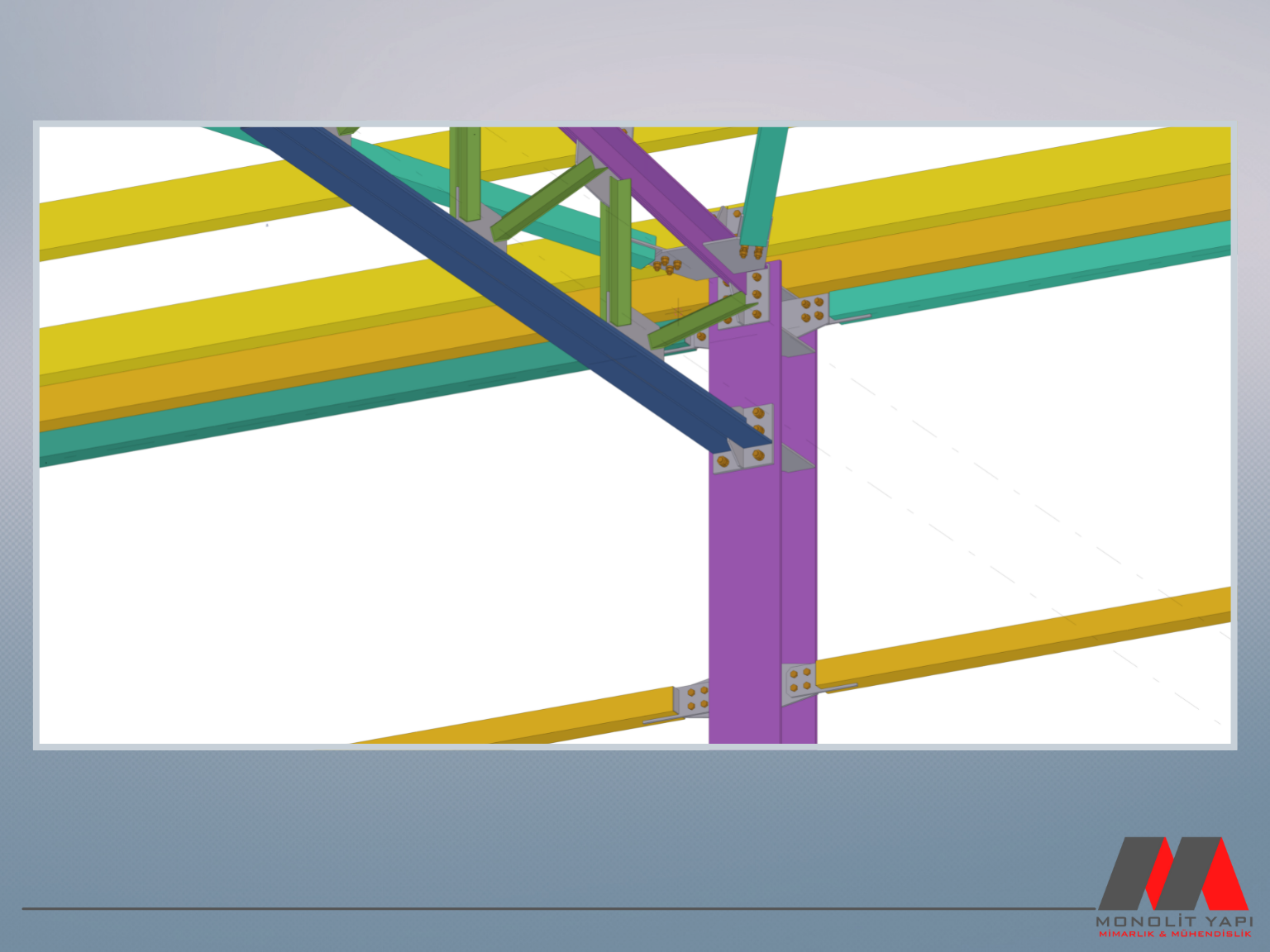1270x952 pixels.
Task: Click the Monolit Yapı red-gray M logo
Action: [1172, 873]
